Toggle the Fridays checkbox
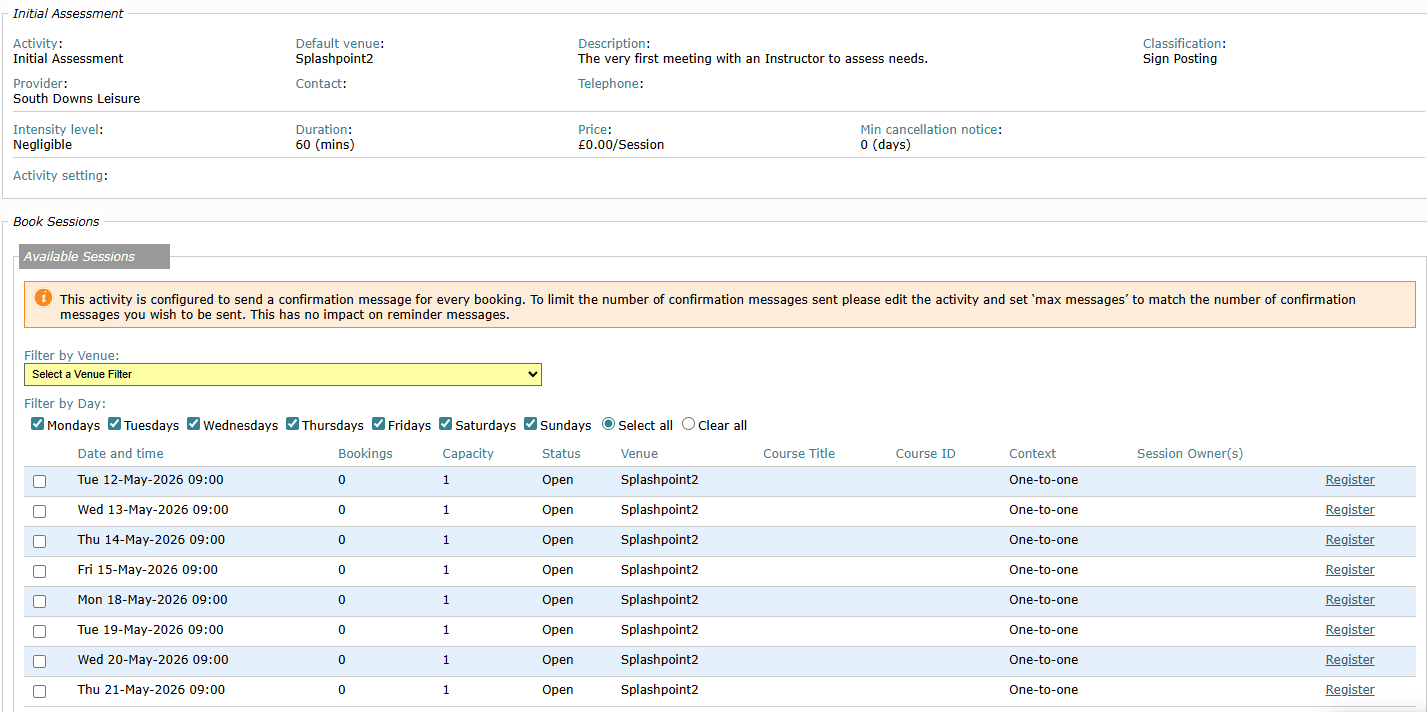 [379, 424]
